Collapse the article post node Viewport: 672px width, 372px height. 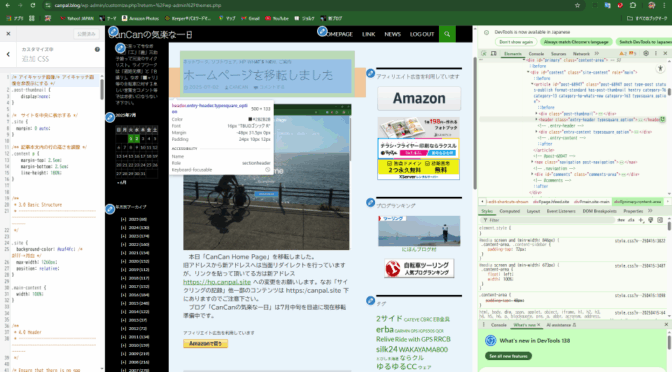532,84
